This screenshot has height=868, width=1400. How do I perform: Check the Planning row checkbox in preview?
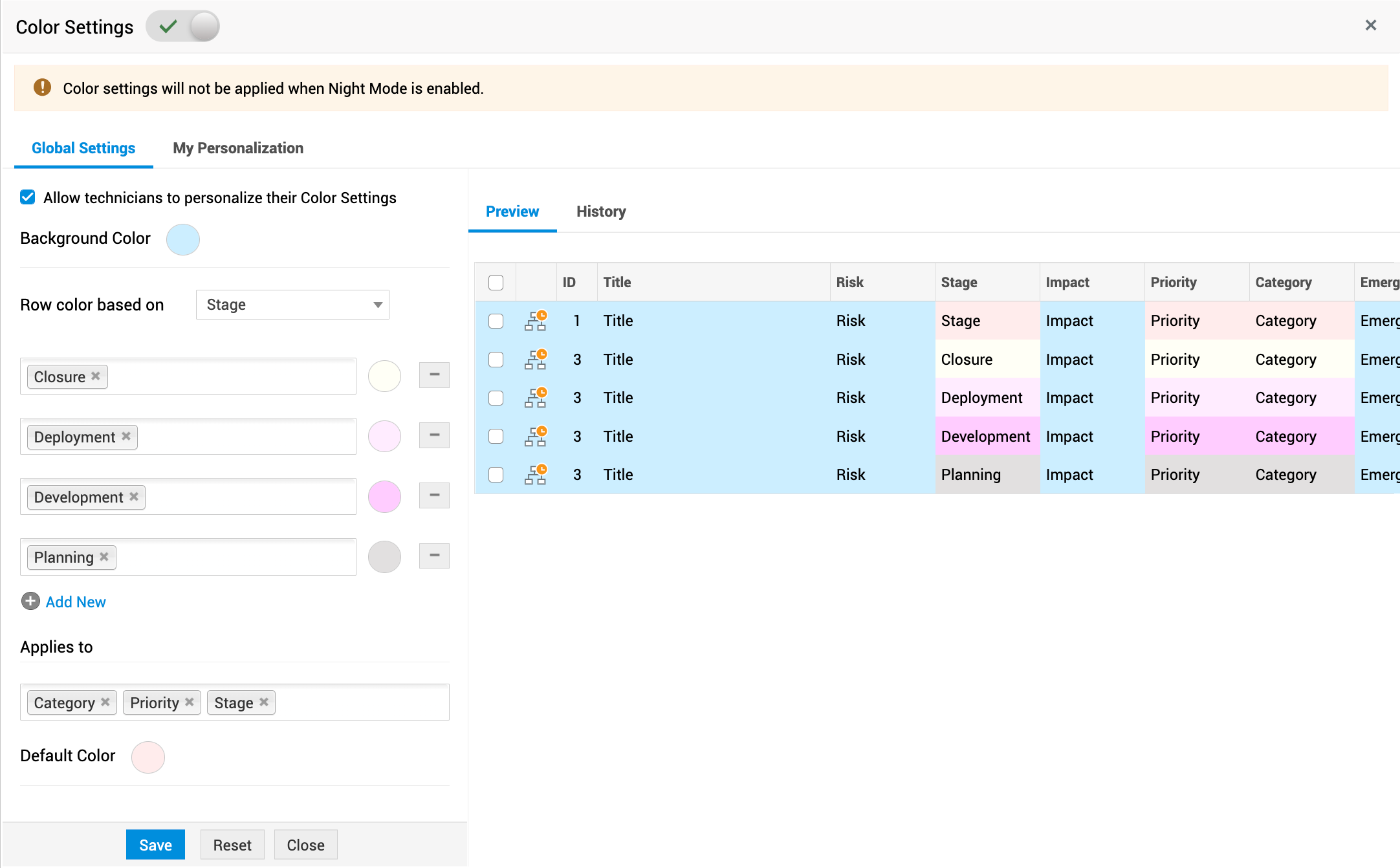coord(496,475)
